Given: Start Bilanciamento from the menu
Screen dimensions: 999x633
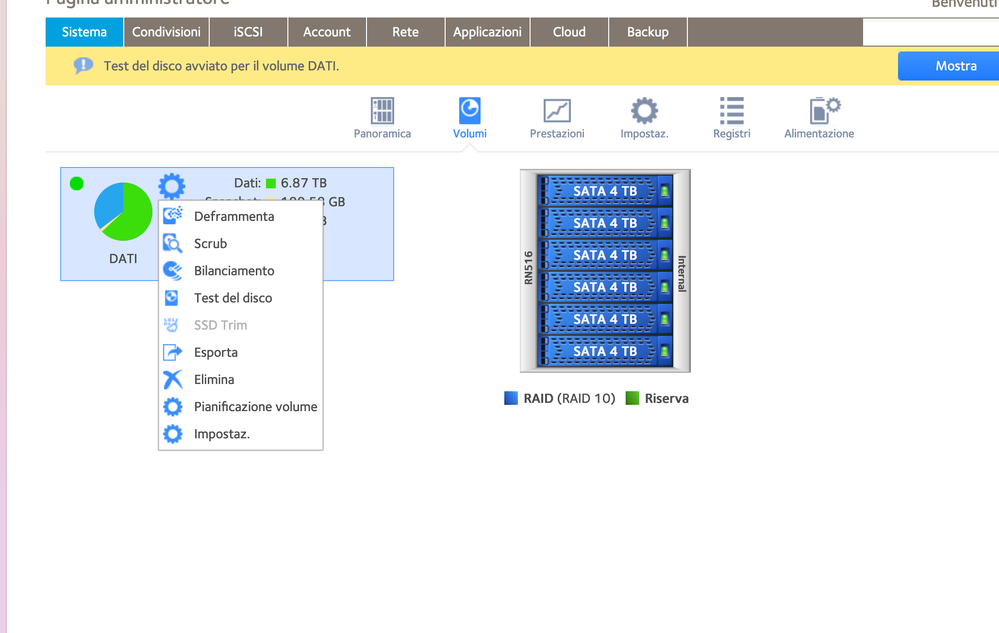Looking at the screenshot, I should pos(233,271).
